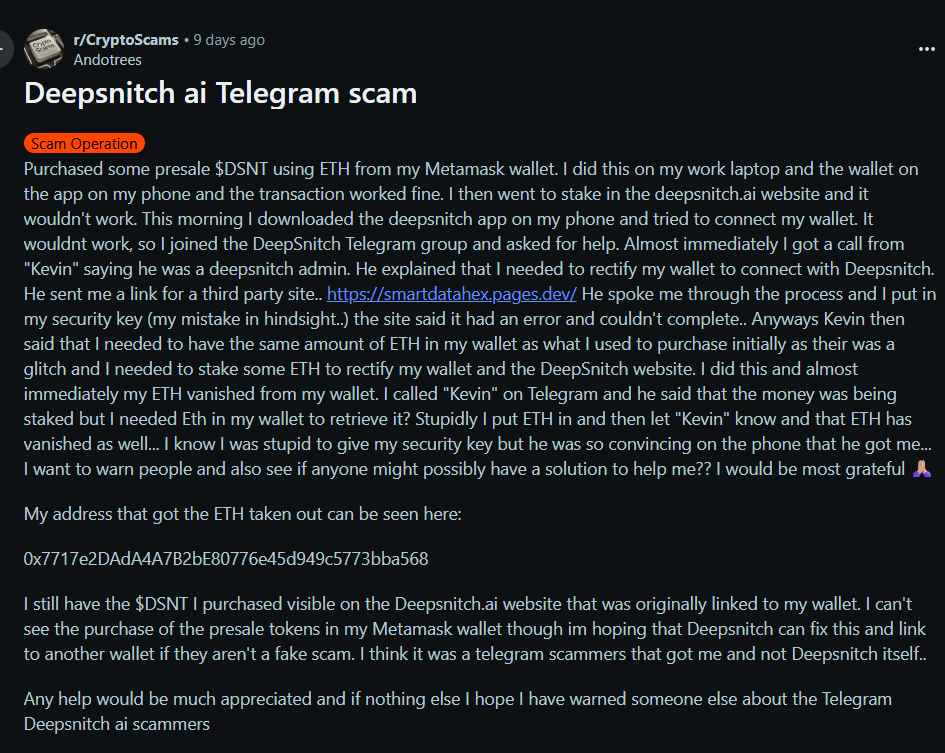Go back using the arrow button at left edge
This screenshot has width=945, height=753.
[x=5, y=49]
